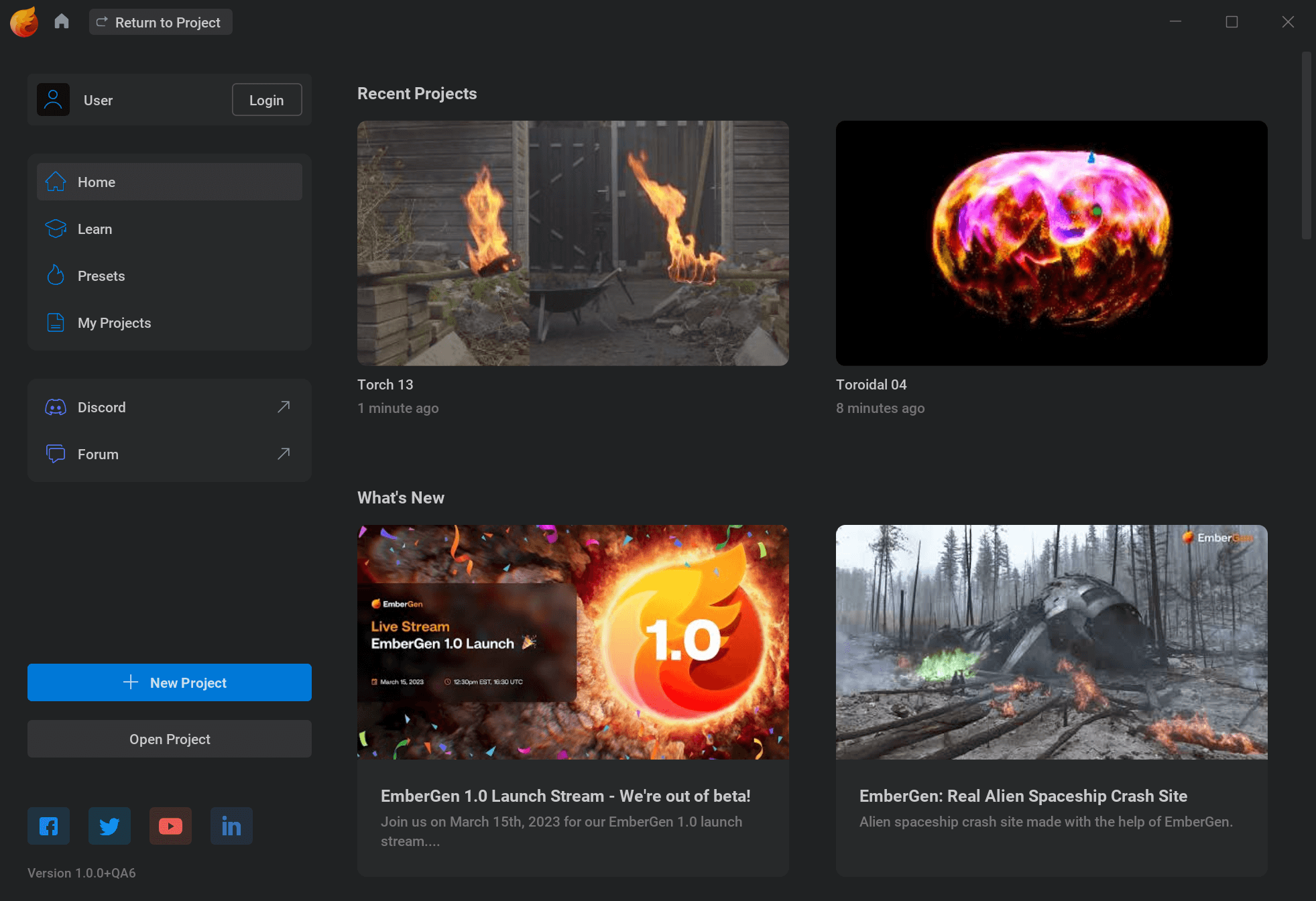Click the Forum external link arrow
The image size is (1316, 901).
pyautogui.click(x=284, y=454)
